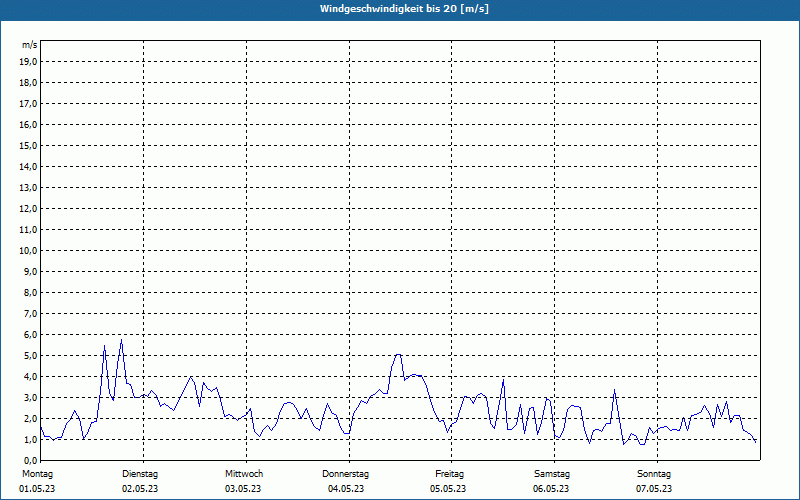This screenshot has height=500, width=800.
Task: Click the date 06.05.23
Action: (x=551, y=489)
